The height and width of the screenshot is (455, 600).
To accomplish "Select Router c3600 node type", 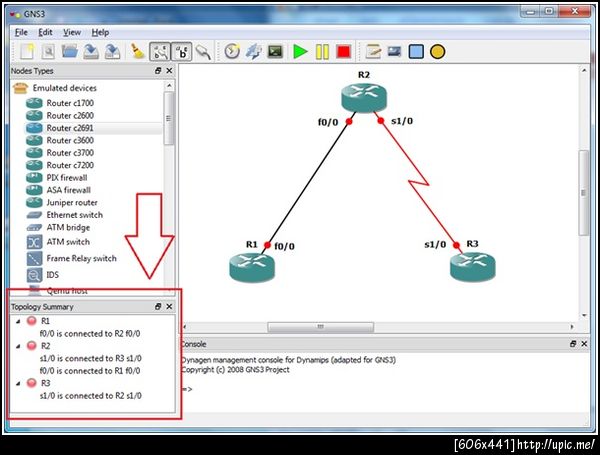I will click(x=70, y=140).
